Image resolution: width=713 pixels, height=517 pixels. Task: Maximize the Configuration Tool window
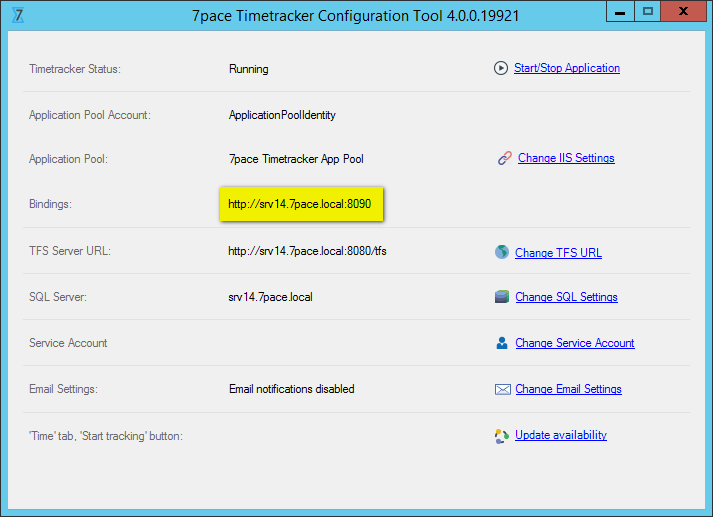pyautogui.click(x=648, y=12)
